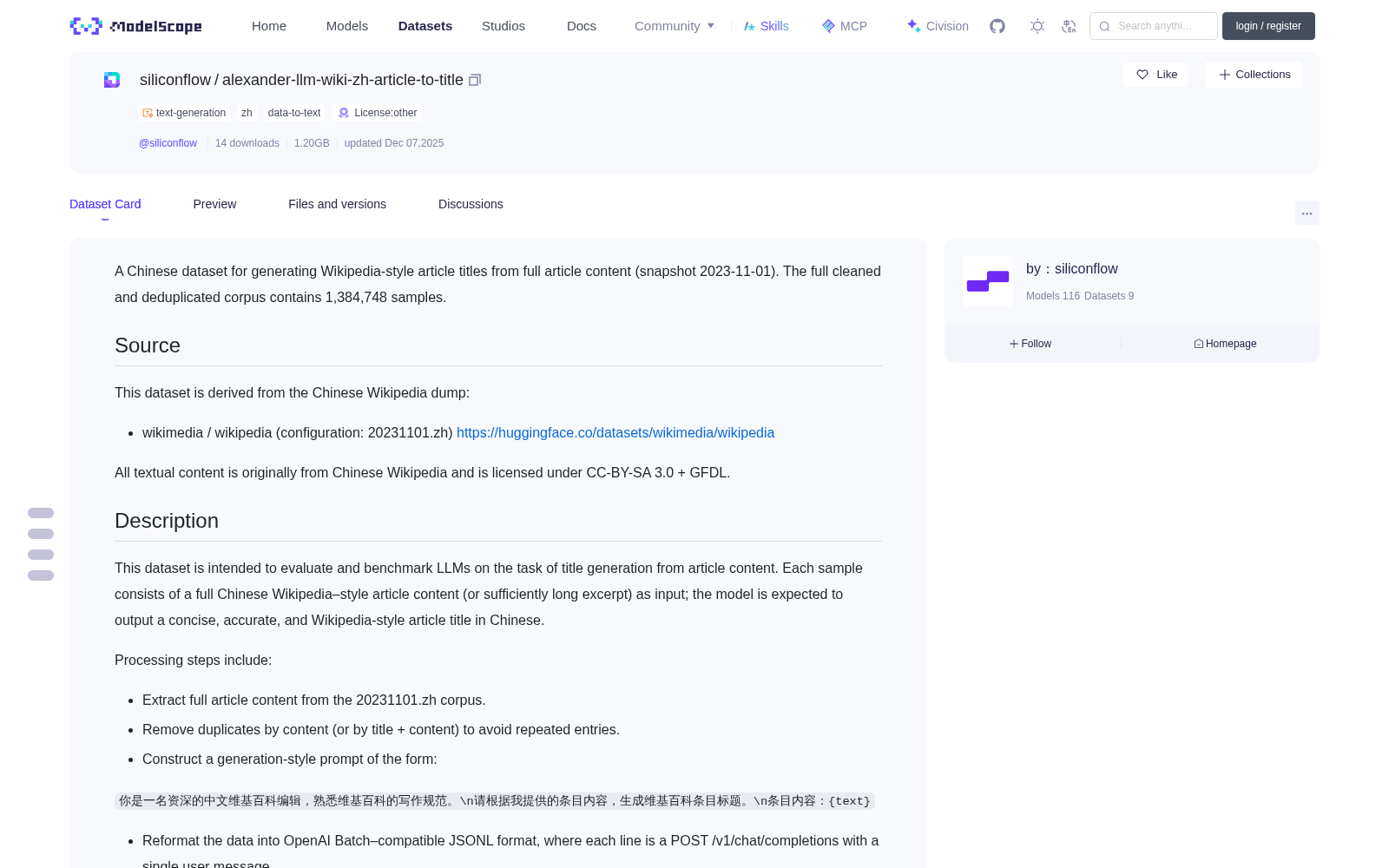Click the siliconflow organization logo thumbnail
Screen dimensions: 1389x868
(x=988, y=281)
